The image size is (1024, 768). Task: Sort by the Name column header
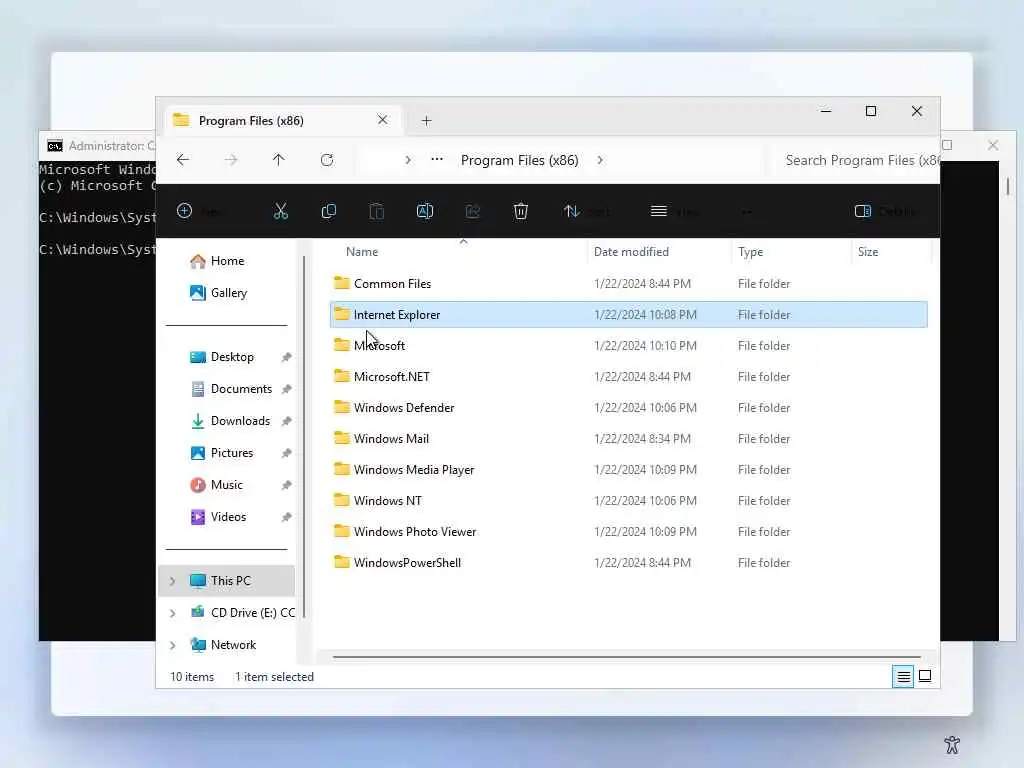click(x=362, y=251)
